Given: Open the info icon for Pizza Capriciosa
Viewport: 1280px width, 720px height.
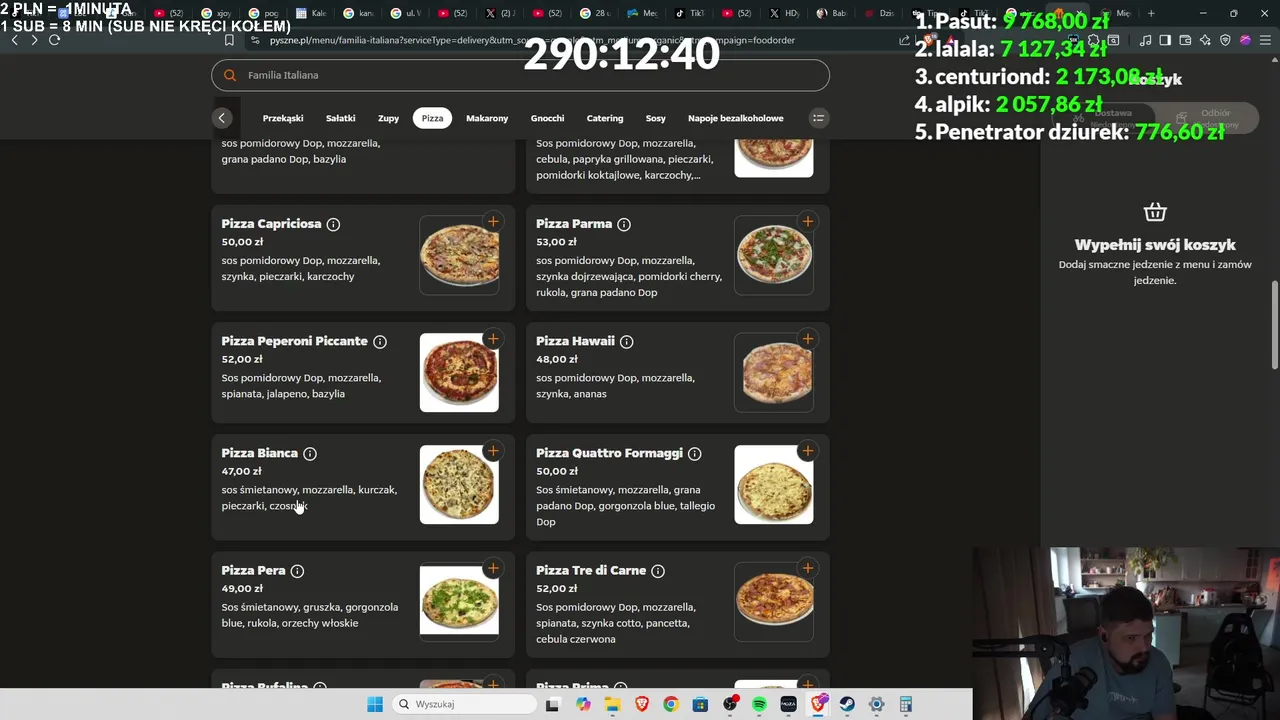Looking at the screenshot, I should [333, 224].
